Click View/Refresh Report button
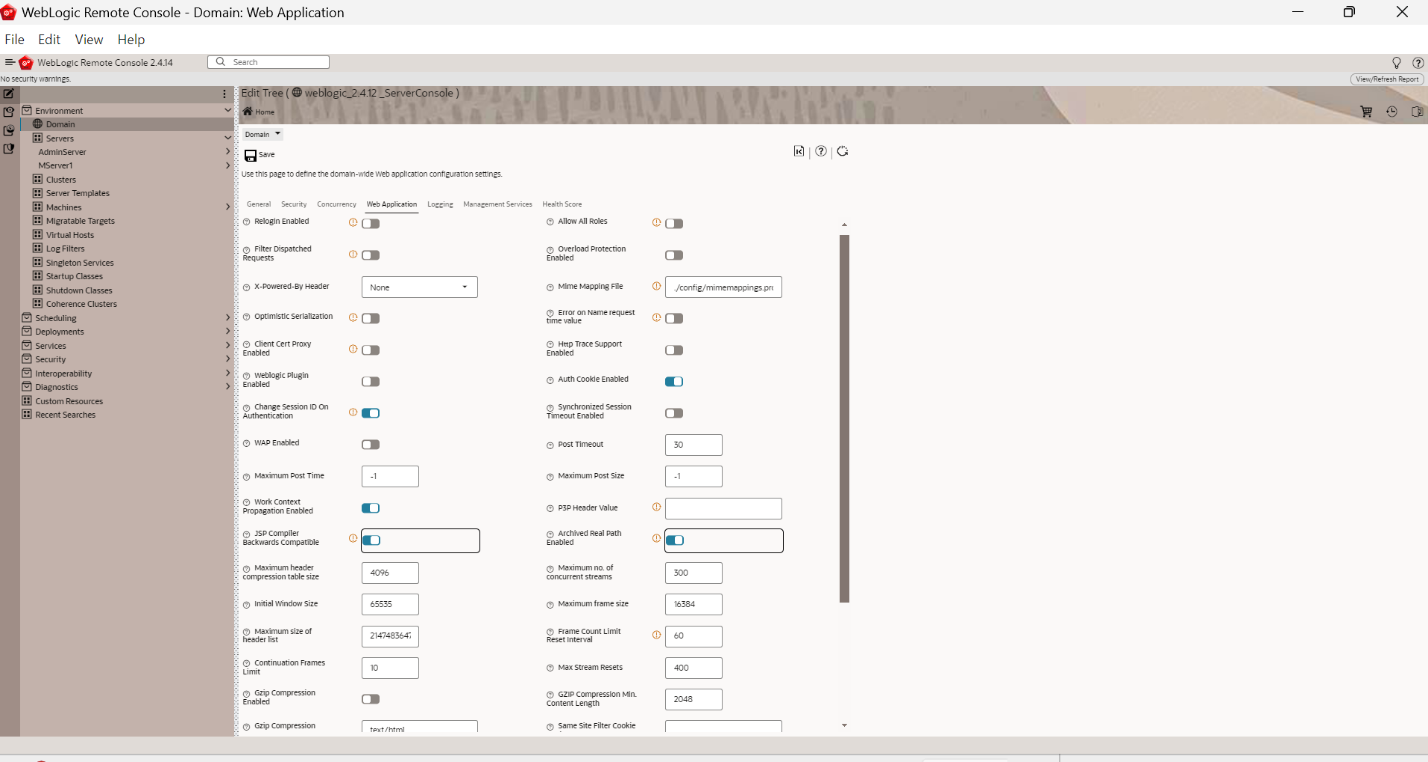 [x=1388, y=79]
